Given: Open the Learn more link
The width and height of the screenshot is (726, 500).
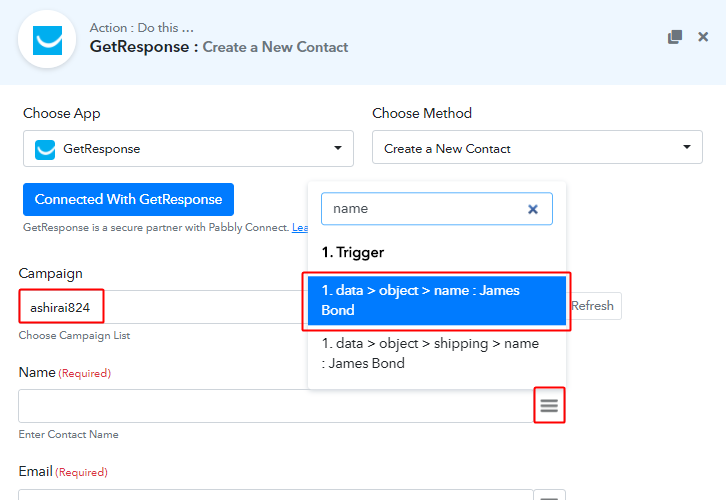Looking at the screenshot, I should pyautogui.click(x=300, y=228).
